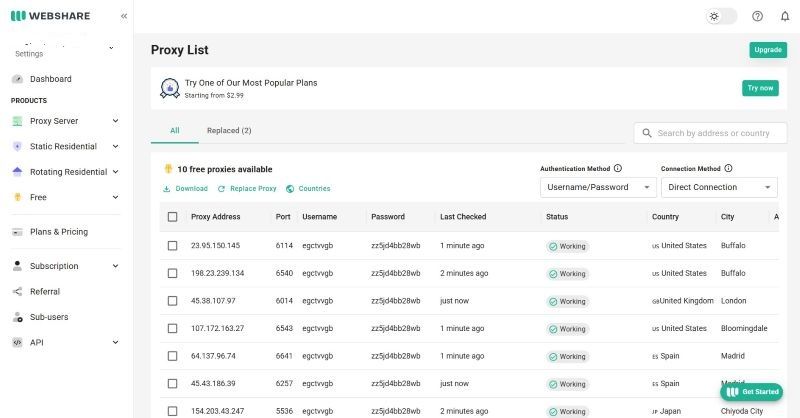Click the Try now button
Screen dimensions: 800x418
760,88
